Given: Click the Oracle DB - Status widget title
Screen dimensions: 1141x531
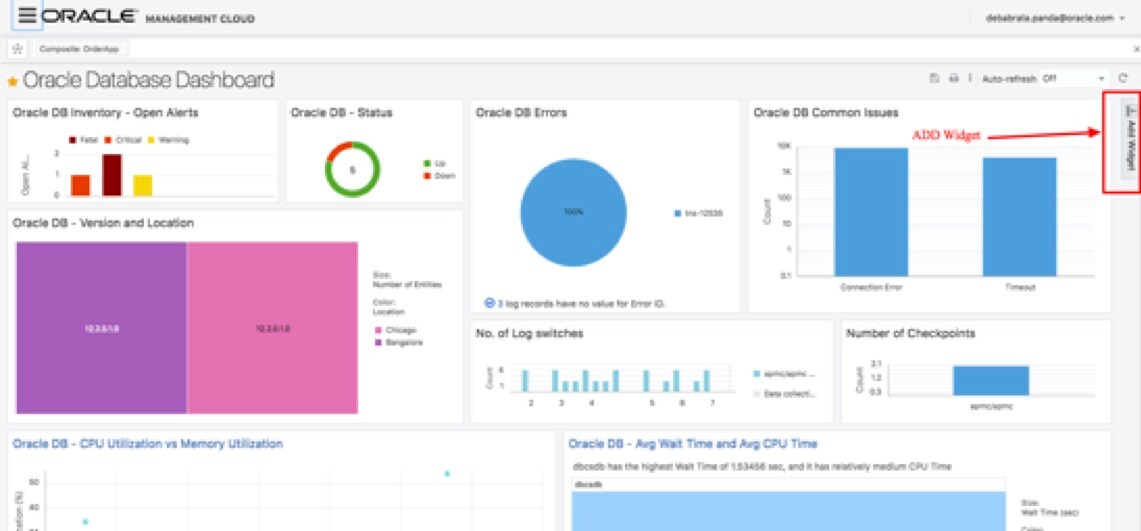Looking at the screenshot, I should [x=341, y=113].
